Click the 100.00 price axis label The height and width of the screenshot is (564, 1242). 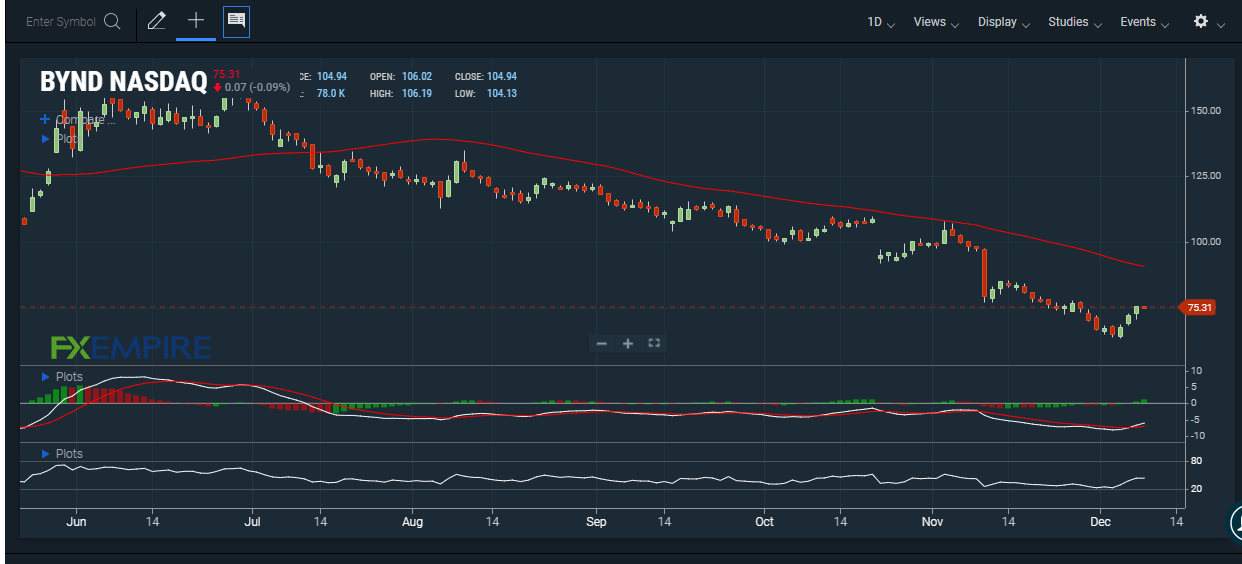[x=1205, y=241]
